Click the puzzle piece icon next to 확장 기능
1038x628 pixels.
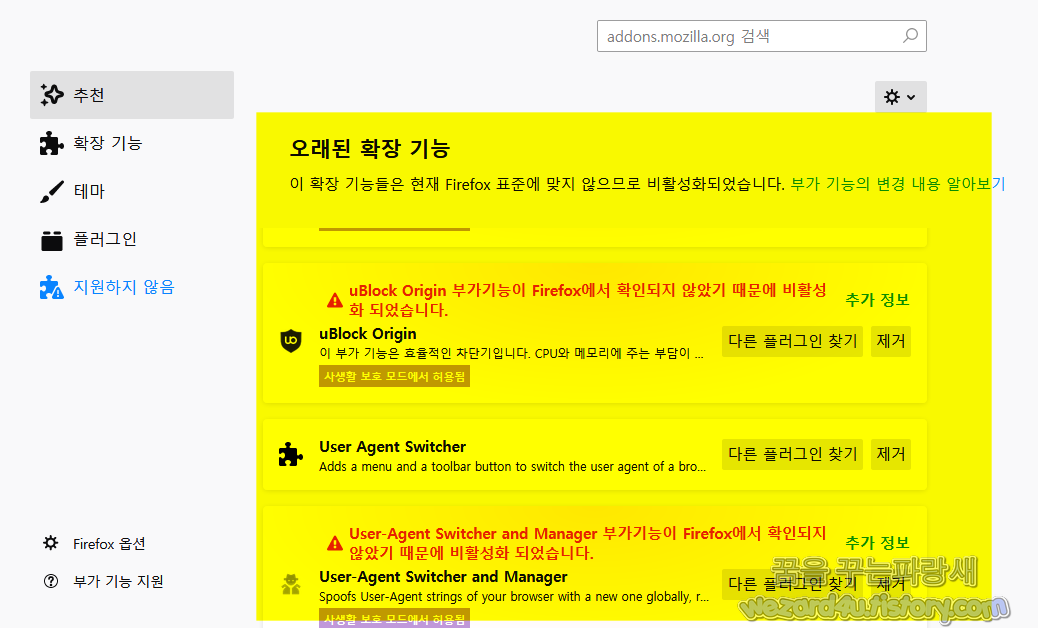52,143
